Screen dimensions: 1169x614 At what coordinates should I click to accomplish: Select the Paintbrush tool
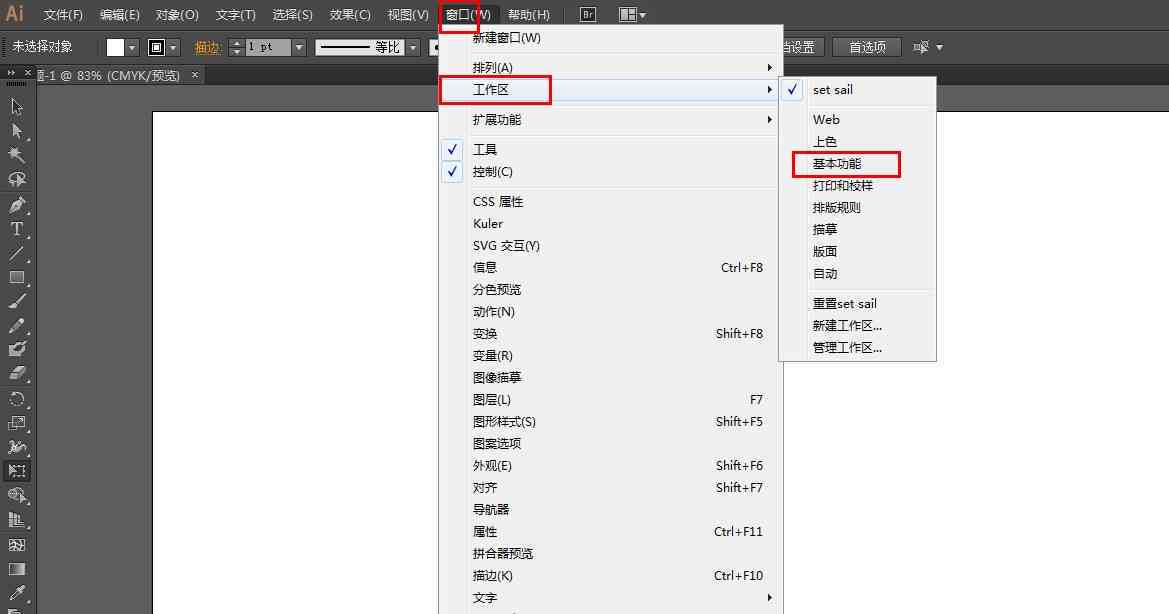[17, 301]
